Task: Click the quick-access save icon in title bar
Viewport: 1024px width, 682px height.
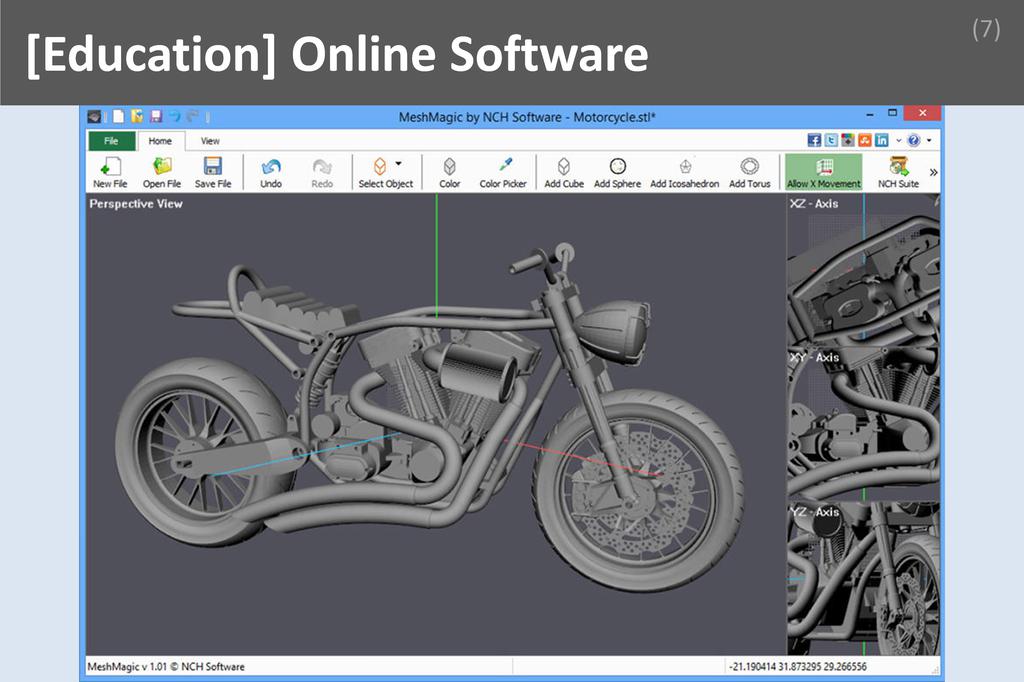Action: pyautogui.click(x=155, y=116)
